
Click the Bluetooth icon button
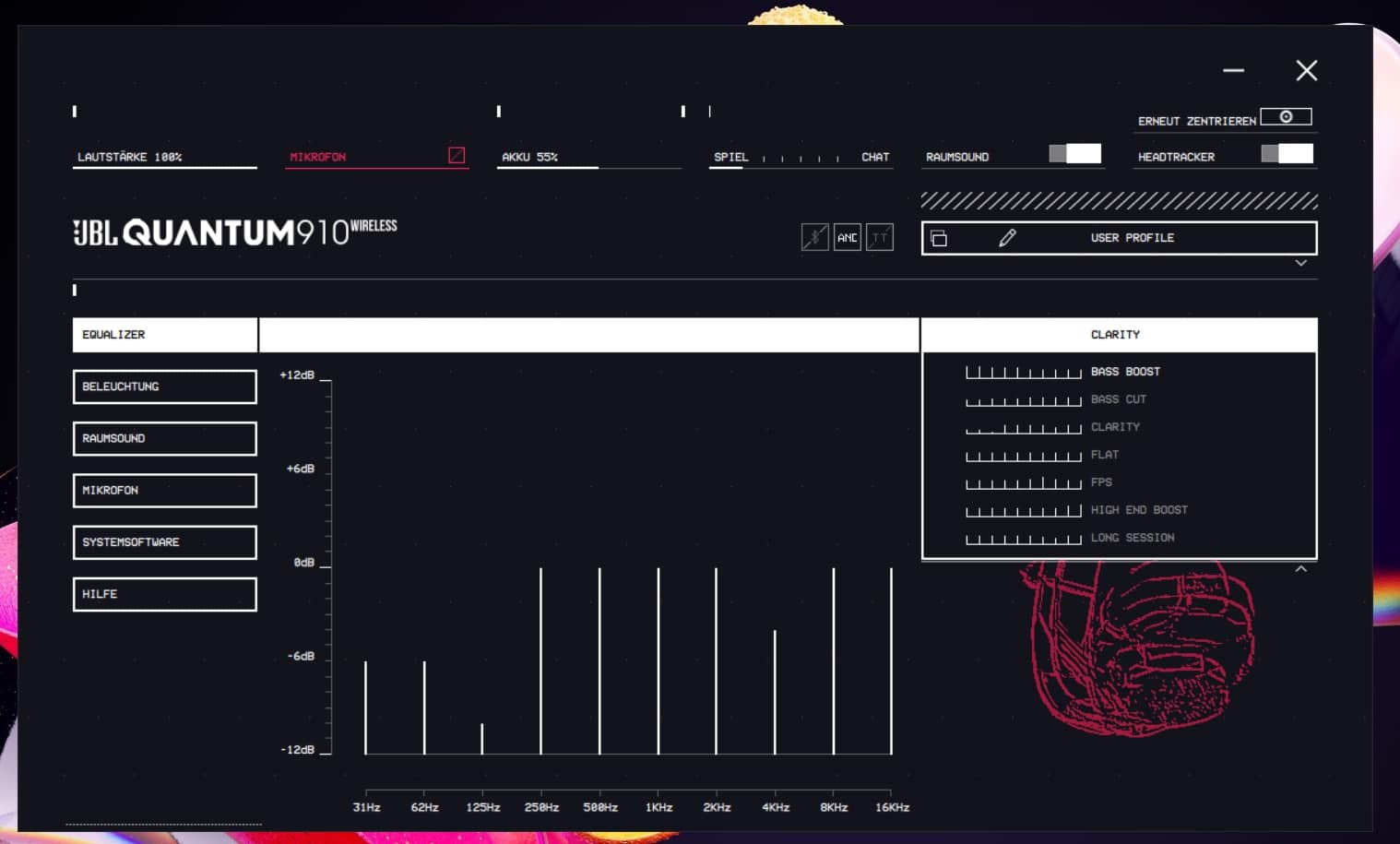814,237
